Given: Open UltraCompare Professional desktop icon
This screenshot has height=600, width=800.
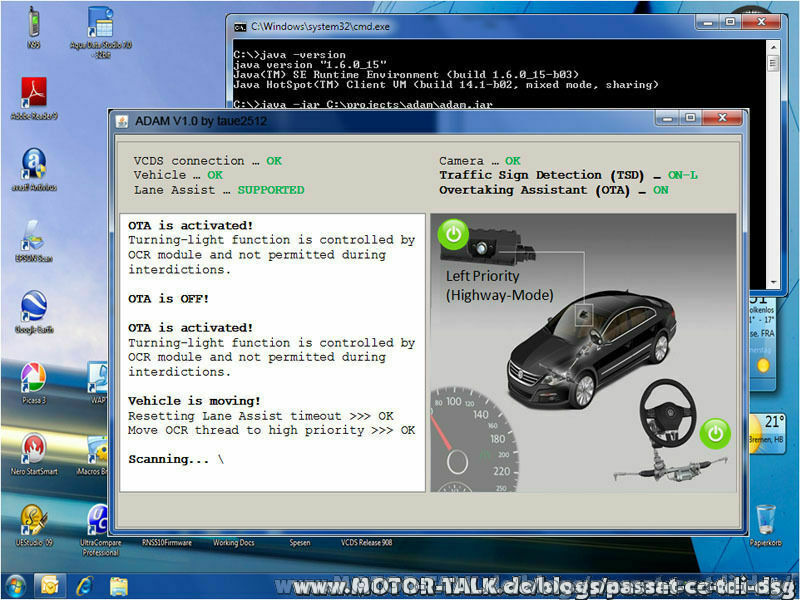Looking at the screenshot, I should click(x=101, y=531).
